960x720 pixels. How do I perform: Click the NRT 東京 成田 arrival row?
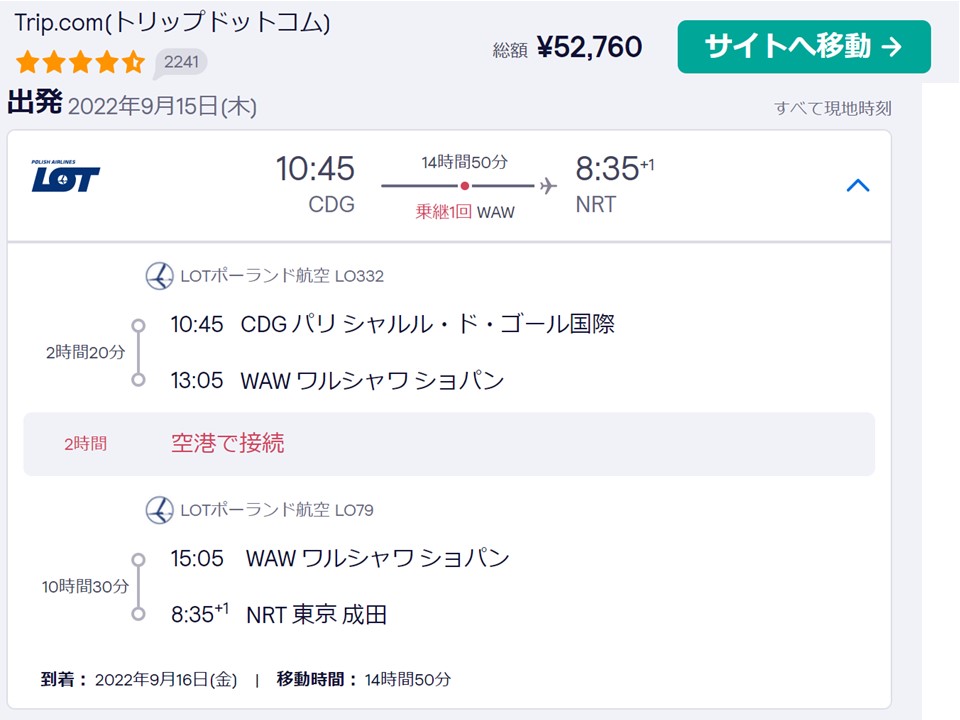tap(316, 614)
